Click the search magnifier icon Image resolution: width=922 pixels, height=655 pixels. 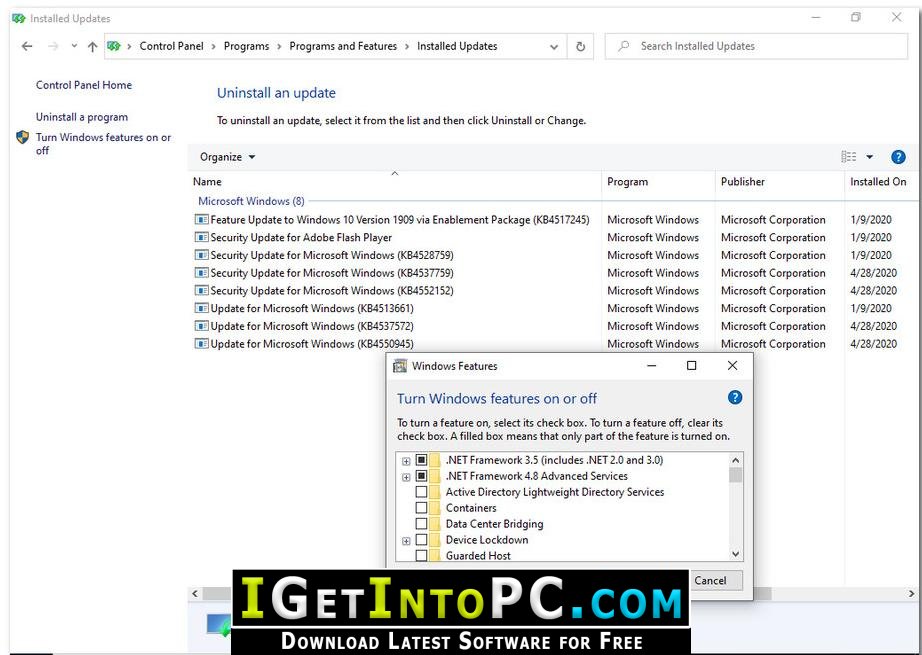click(623, 46)
